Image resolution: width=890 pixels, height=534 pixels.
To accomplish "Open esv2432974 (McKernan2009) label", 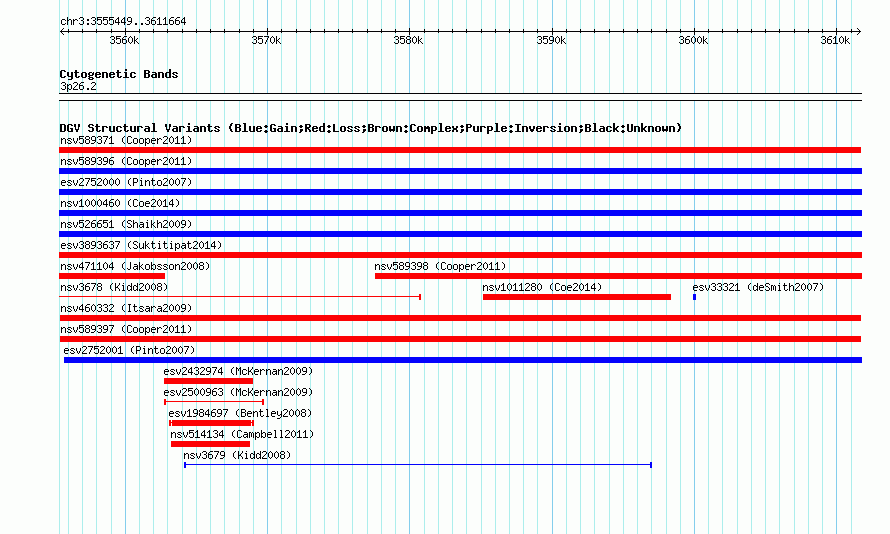I will [x=238, y=371].
